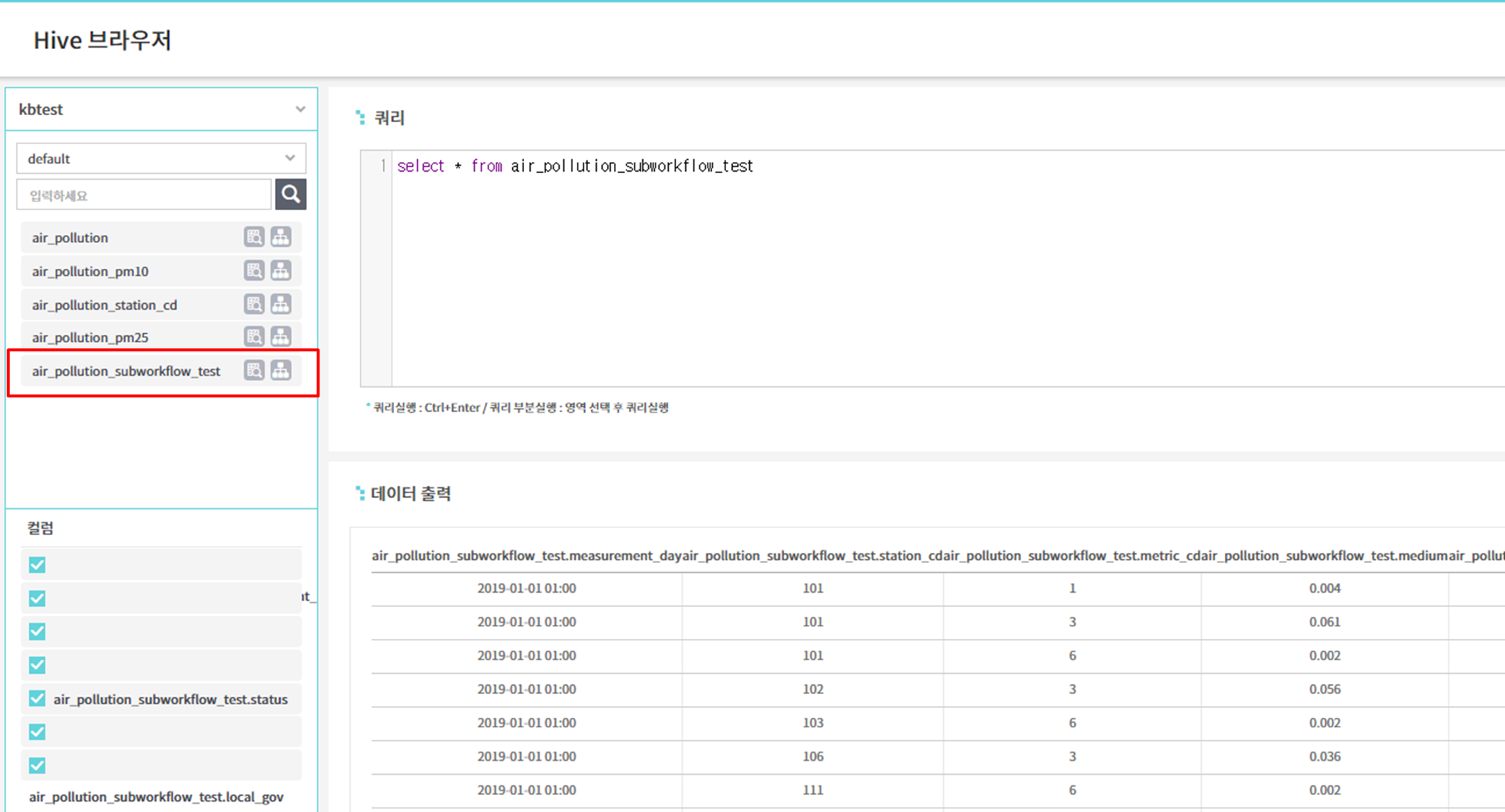Click the 'select' keyword in the query
1505x812 pixels.
(421, 166)
